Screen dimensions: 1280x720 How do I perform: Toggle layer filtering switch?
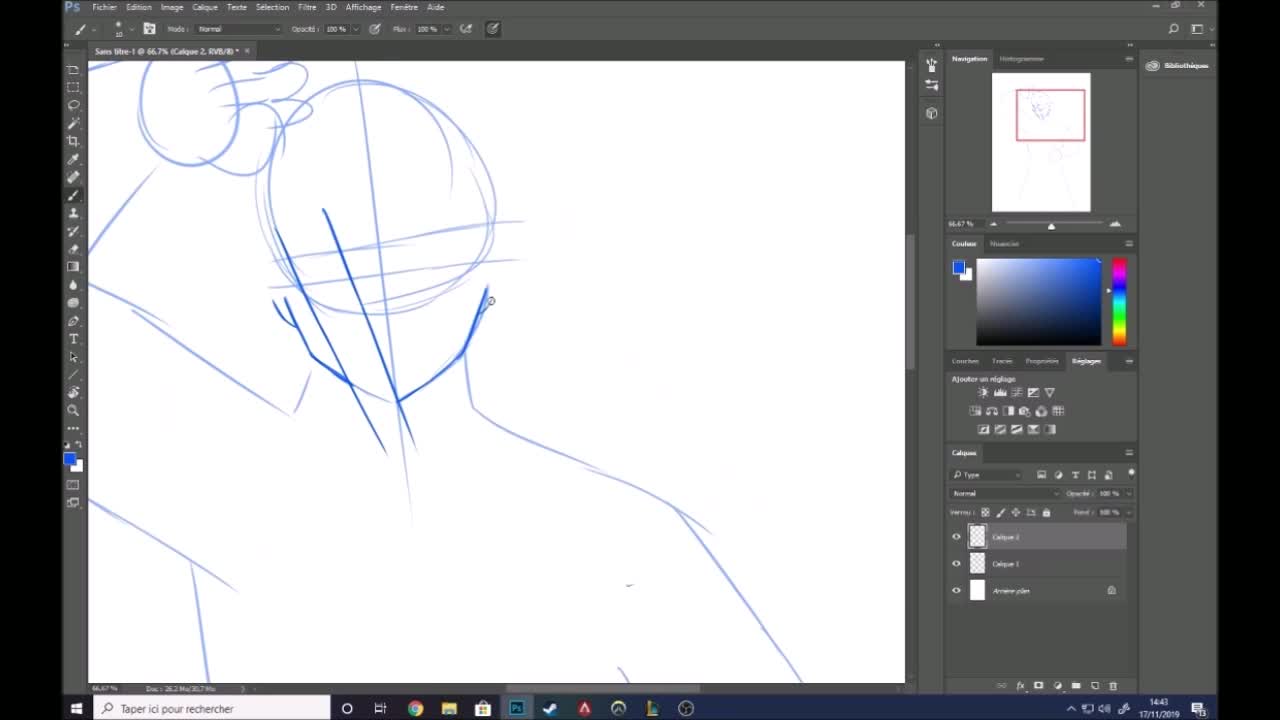(x=1131, y=473)
